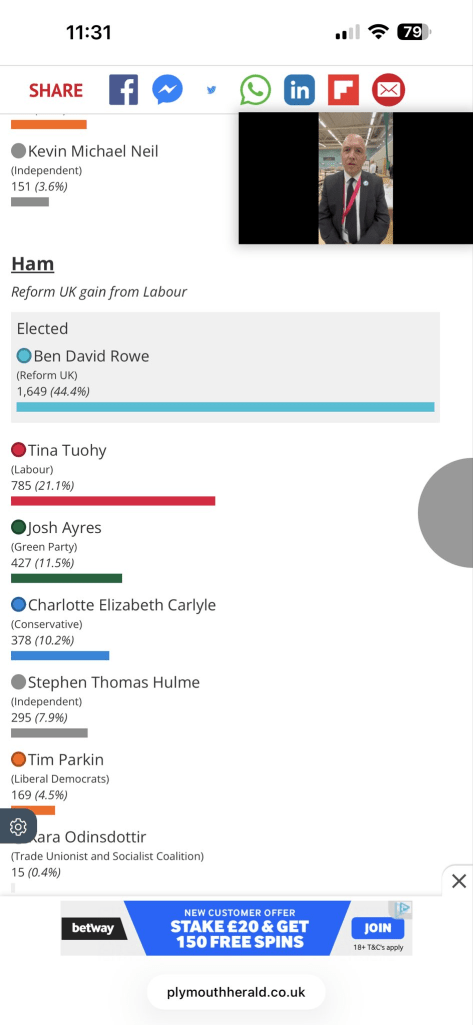Play the floating video thumbnail

point(355,178)
